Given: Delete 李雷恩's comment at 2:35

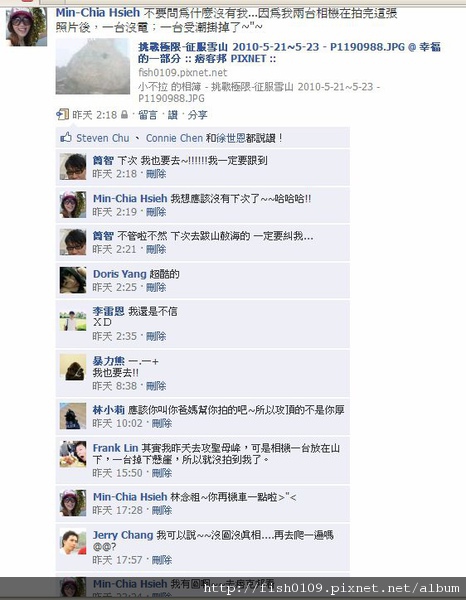Looking at the screenshot, I should (156, 336).
